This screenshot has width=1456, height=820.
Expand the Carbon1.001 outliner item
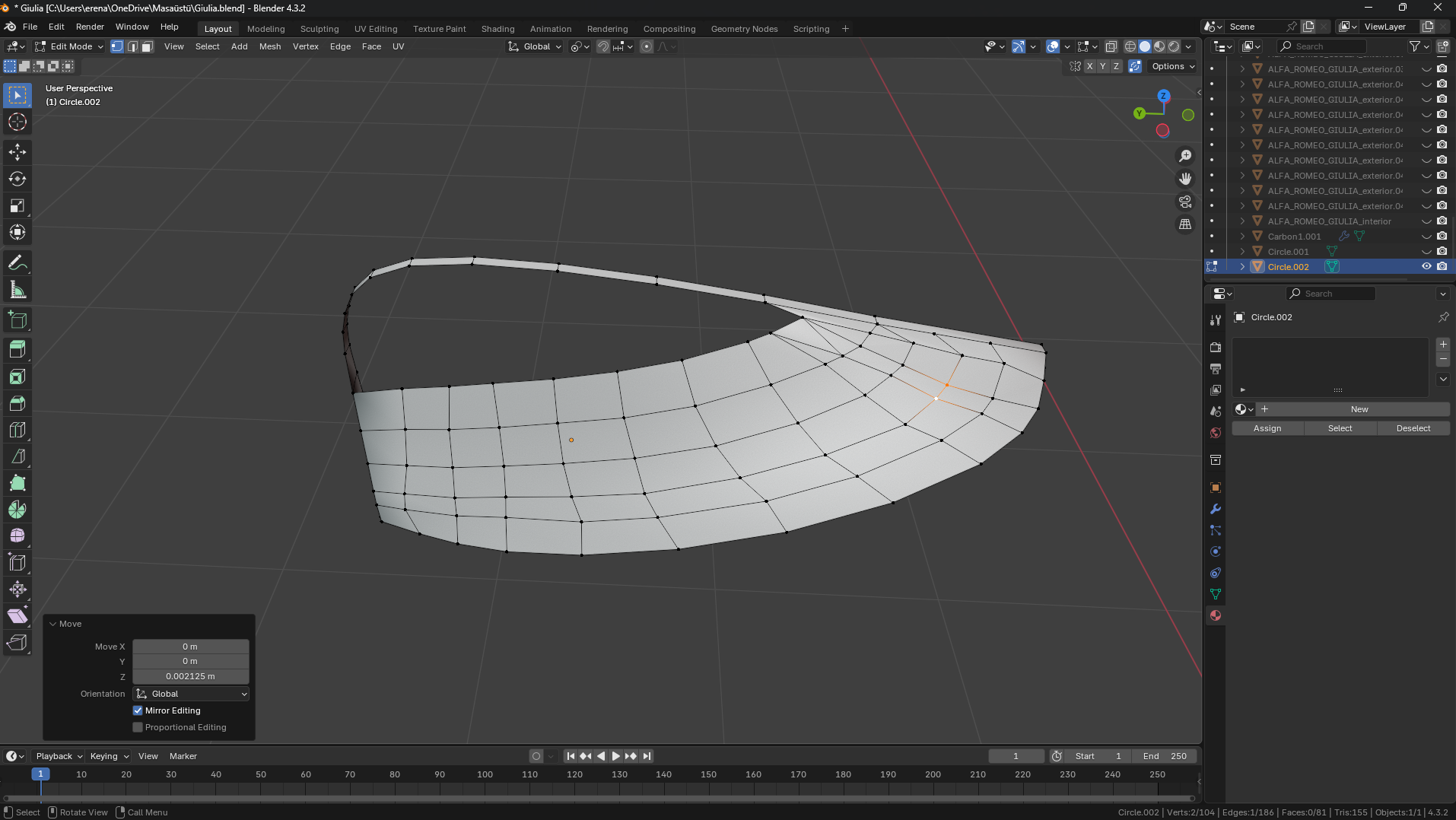coord(1242,237)
